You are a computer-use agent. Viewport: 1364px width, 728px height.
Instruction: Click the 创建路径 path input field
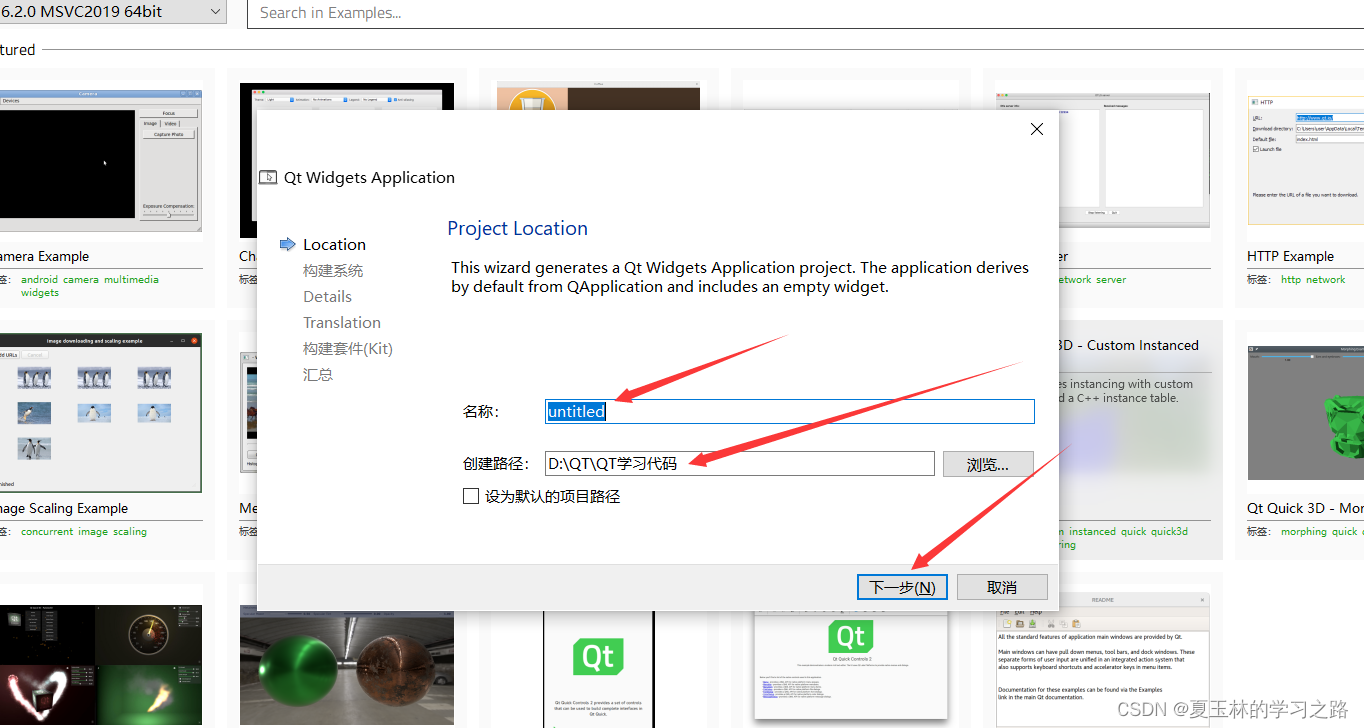740,464
